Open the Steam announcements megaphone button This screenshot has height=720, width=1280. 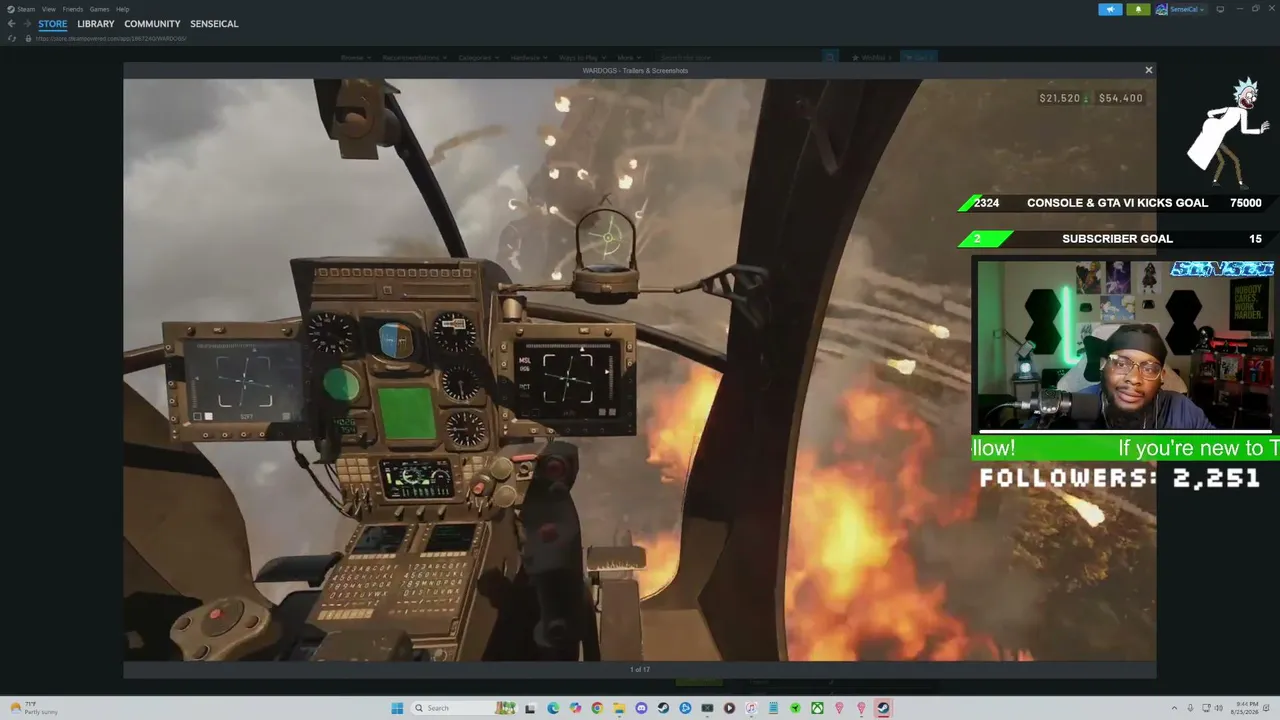[1110, 9]
